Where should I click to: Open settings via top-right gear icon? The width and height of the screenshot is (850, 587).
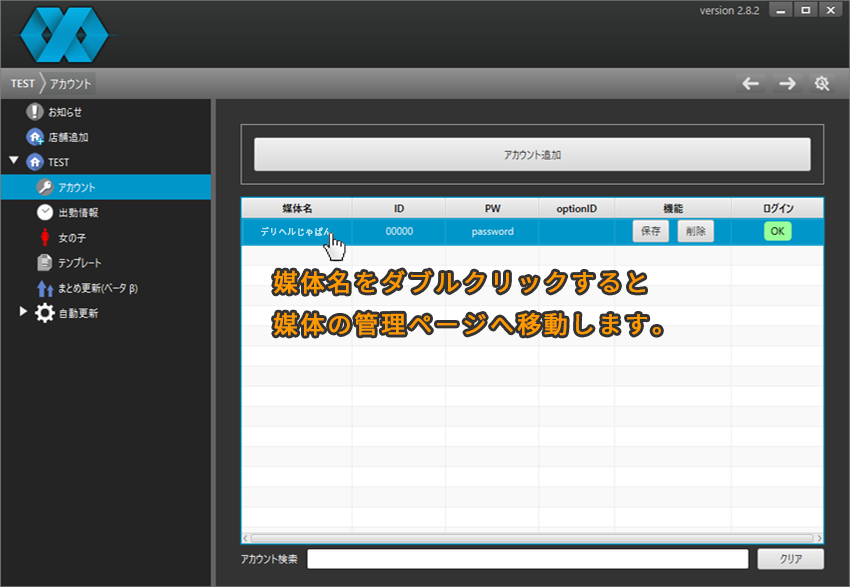pyautogui.click(x=822, y=83)
